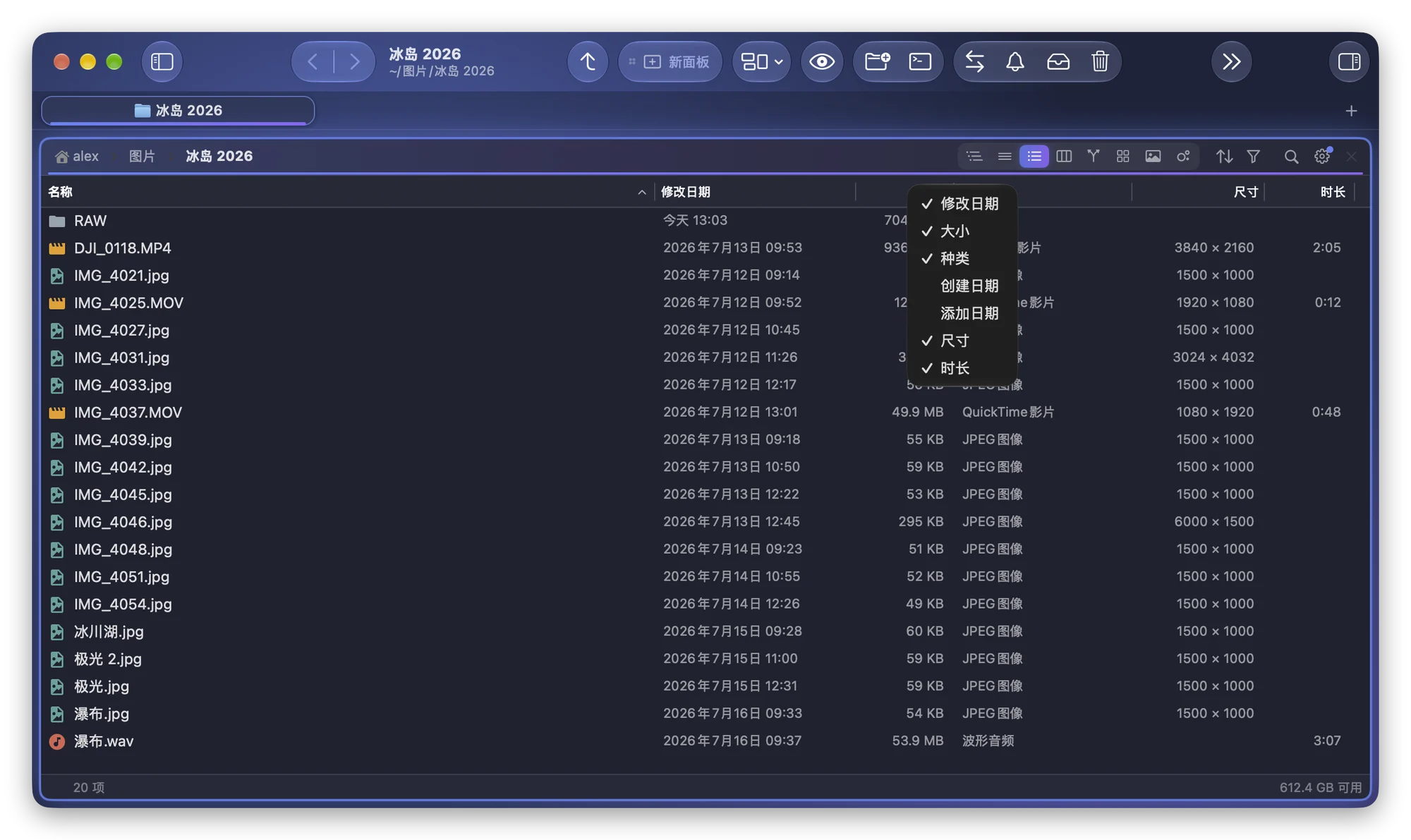Expand the toolbar overflow chevrons
The width and height of the screenshot is (1411, 840).
click(x=1231, y=61)
